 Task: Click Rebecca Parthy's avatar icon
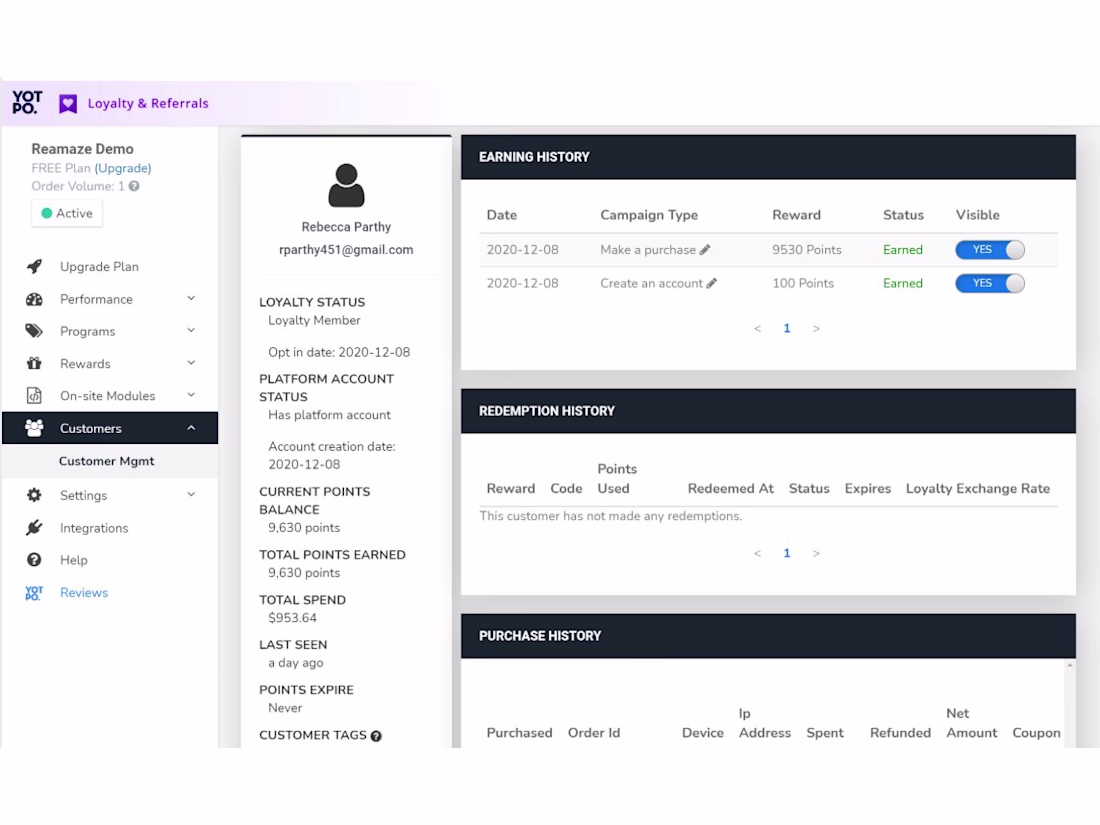click(x=346, y=185)
